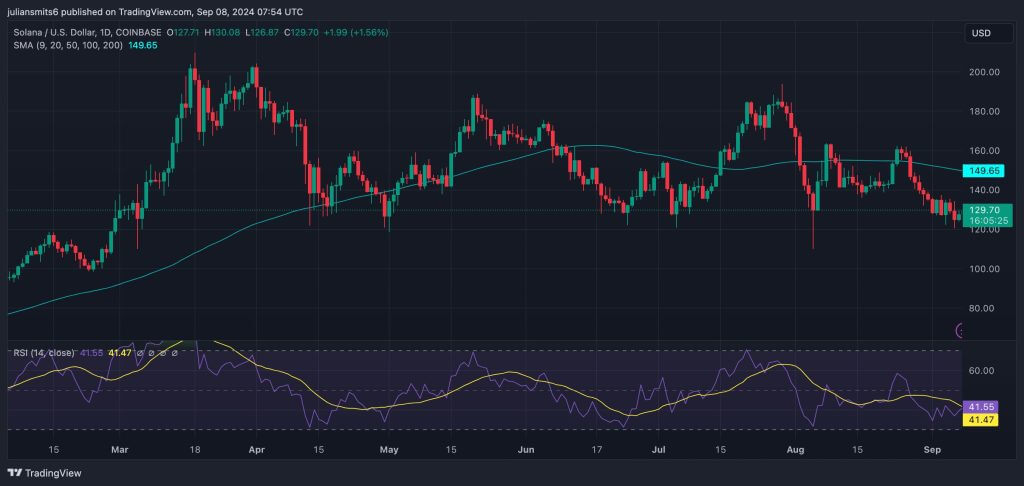Viewport: 1024px width, 486px height.
Task: Click the last empty-value symbol in RSI legend
Action: click(174, 353)
